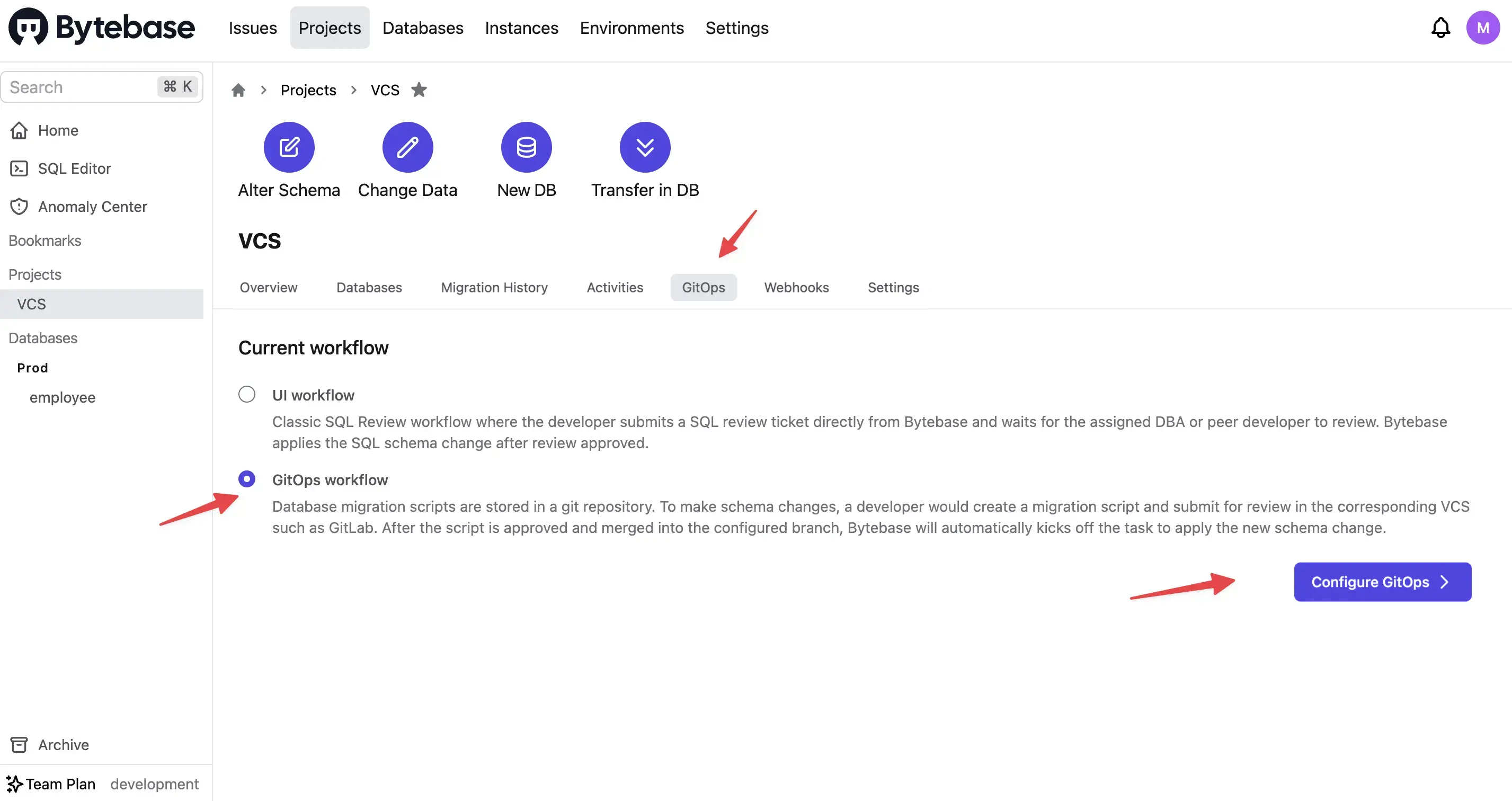Open the Issues menu item
Screen dimensions: 1512x801
pyautogui.click(x=252, y=28)
